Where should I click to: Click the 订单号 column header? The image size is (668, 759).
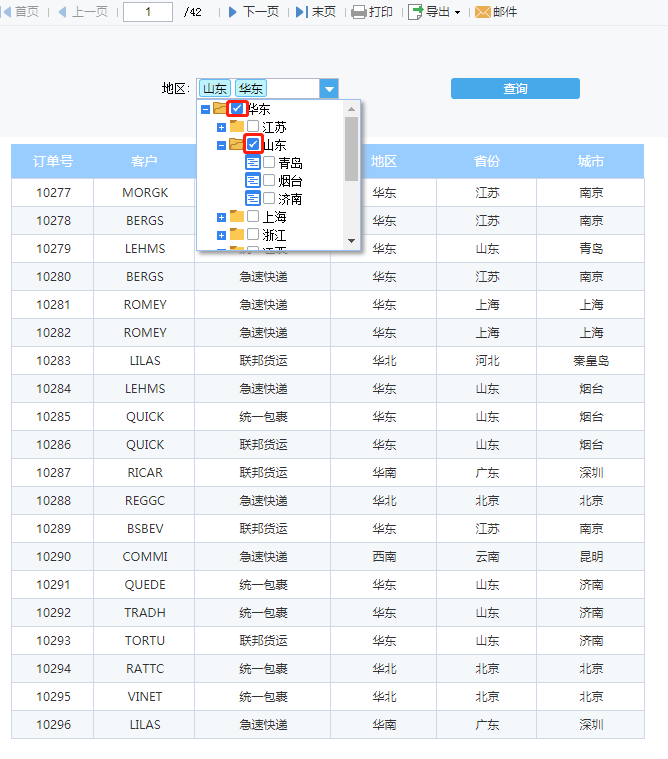[x=53, y=161]
